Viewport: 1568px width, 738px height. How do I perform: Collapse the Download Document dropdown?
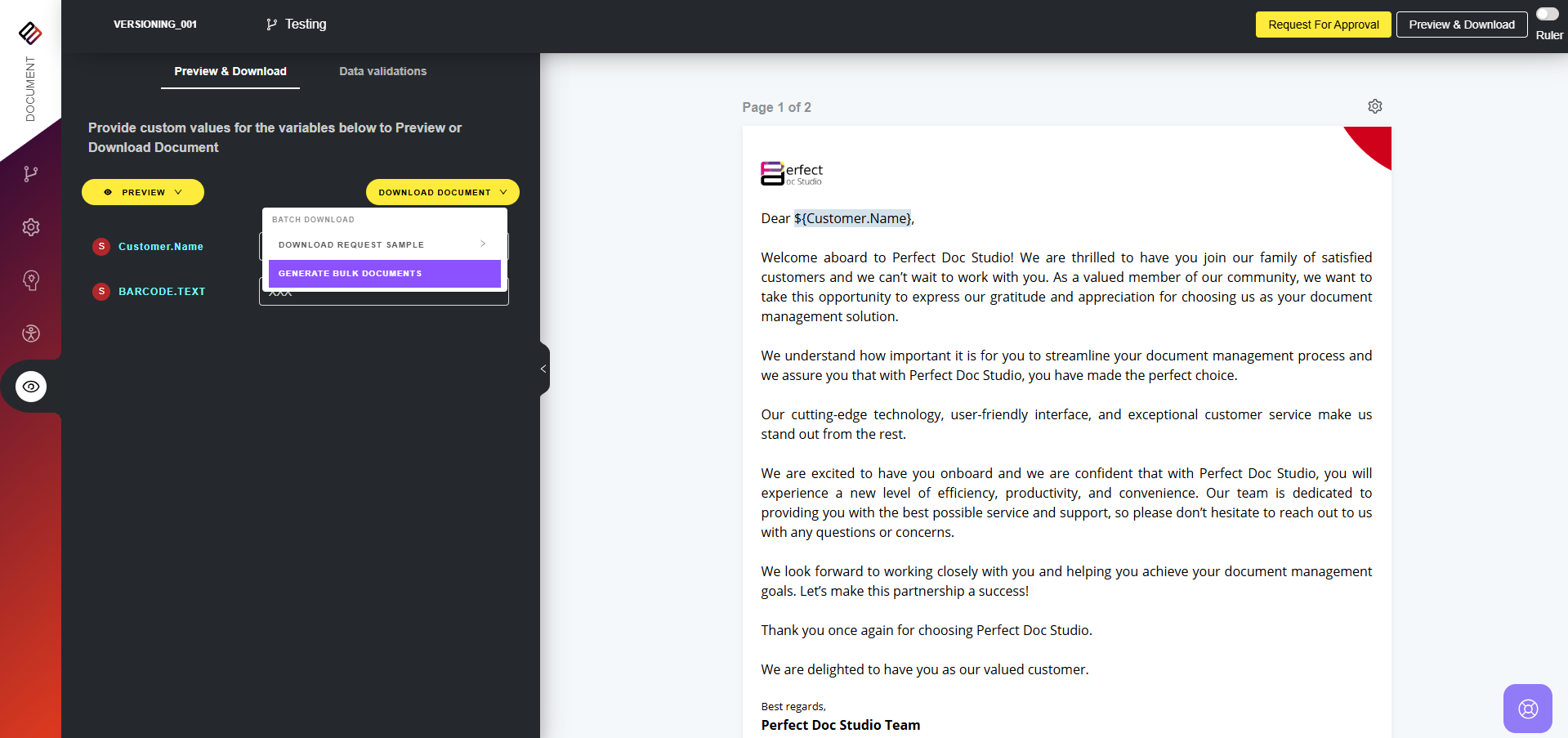point(442,192)
